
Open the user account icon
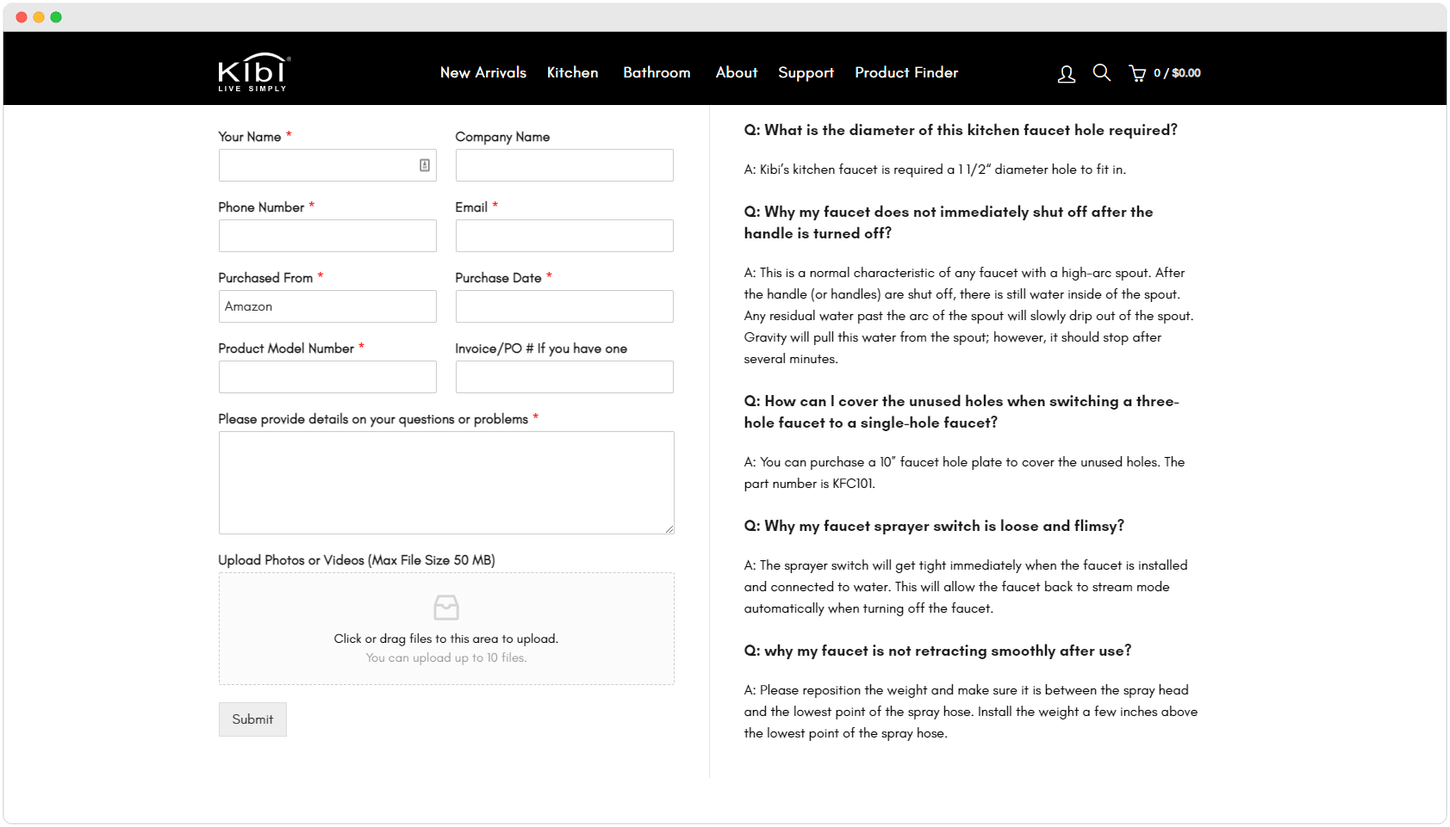1066,74
